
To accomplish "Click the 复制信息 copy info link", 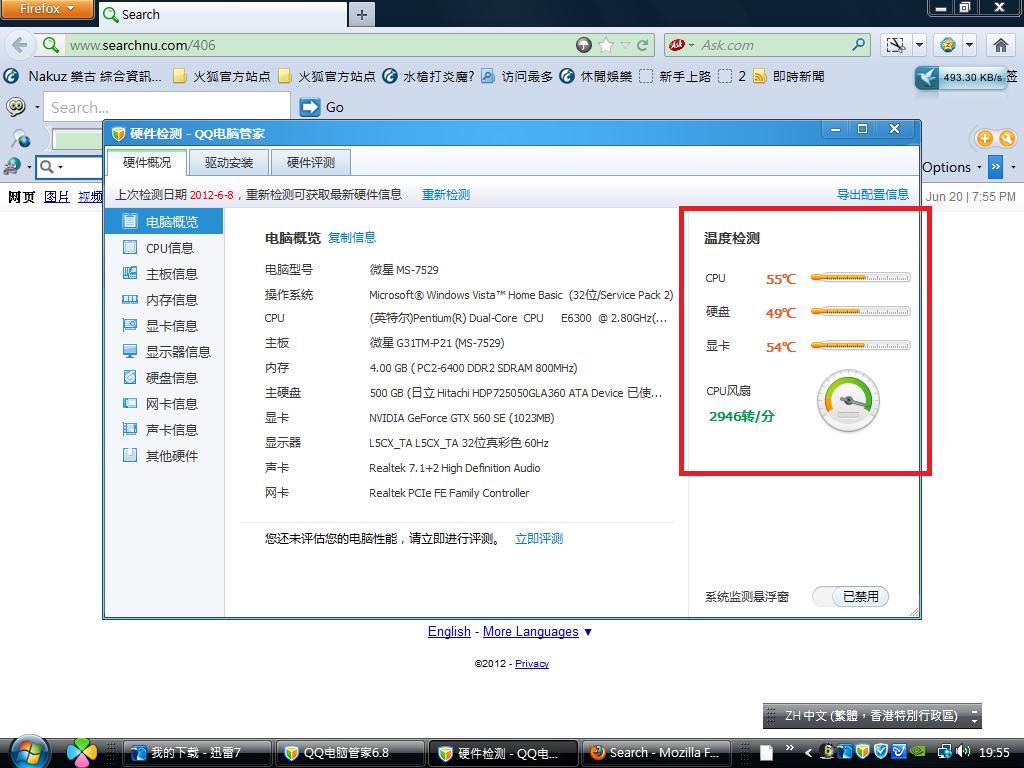I will click(x=352, y=238).
